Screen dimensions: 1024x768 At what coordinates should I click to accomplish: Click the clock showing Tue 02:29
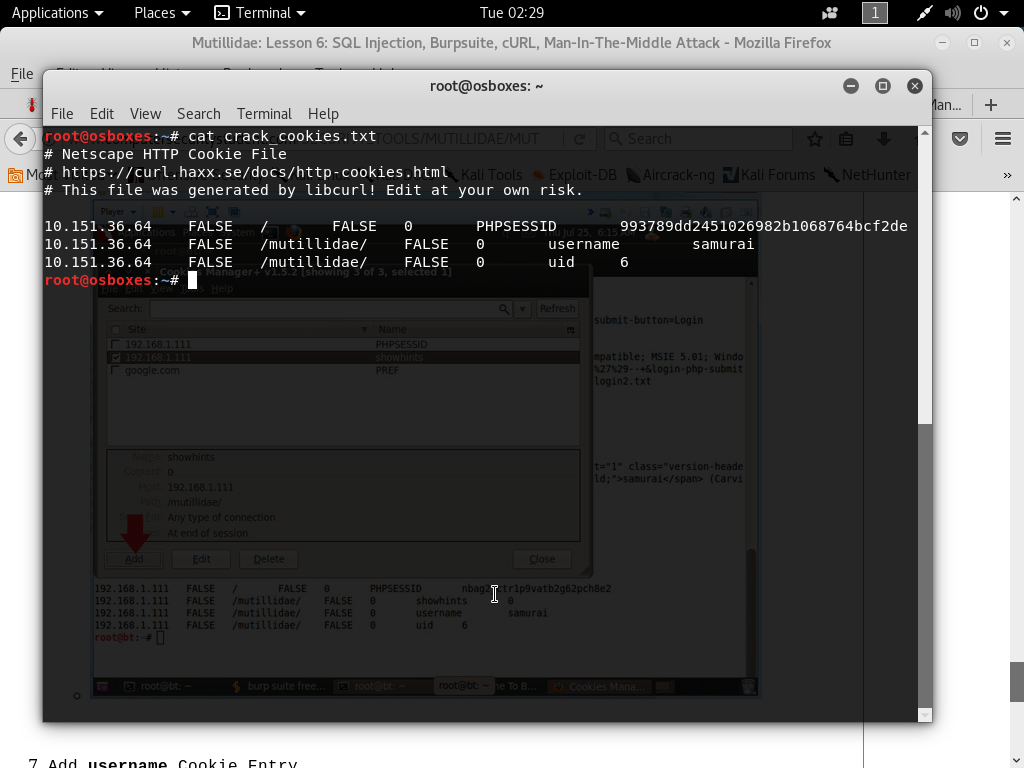(x=512, y=13)
